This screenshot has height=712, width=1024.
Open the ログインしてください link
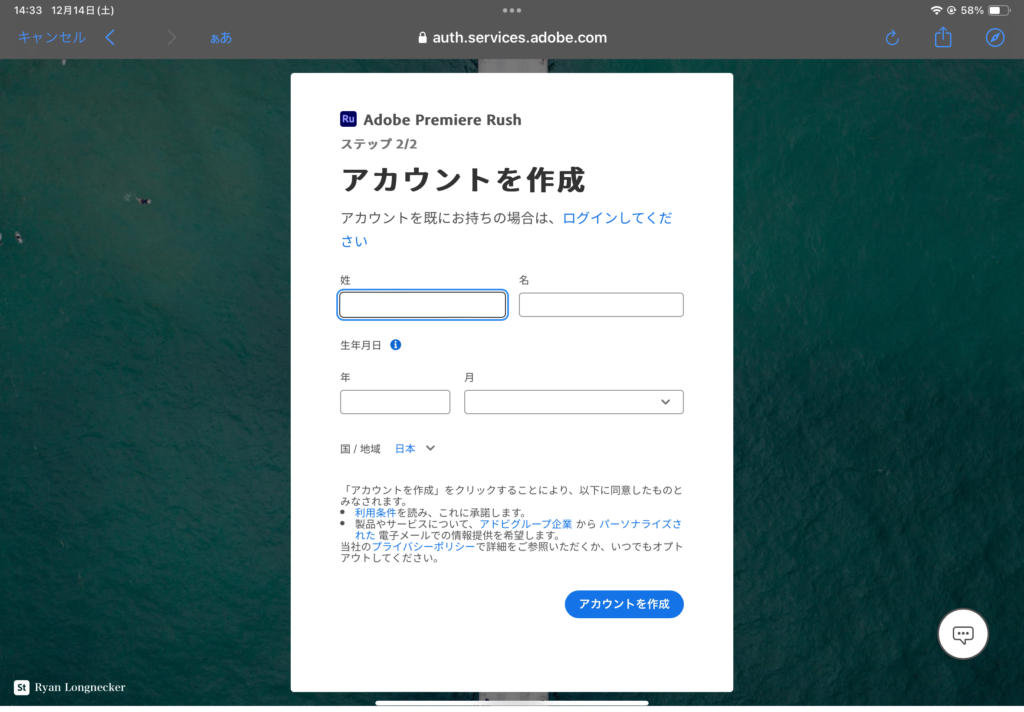click(x=616, y=218)
